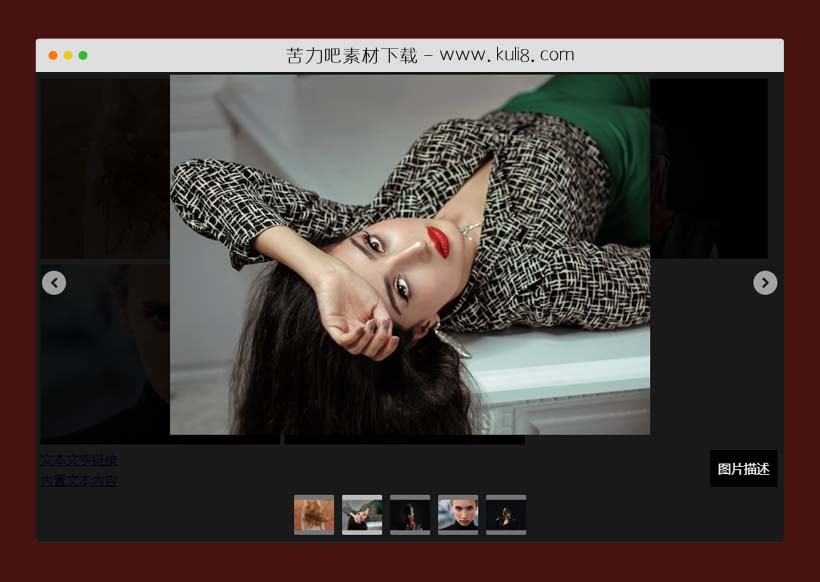
Task: Open the upper text link below the image
Action: (x=78, y=460)
